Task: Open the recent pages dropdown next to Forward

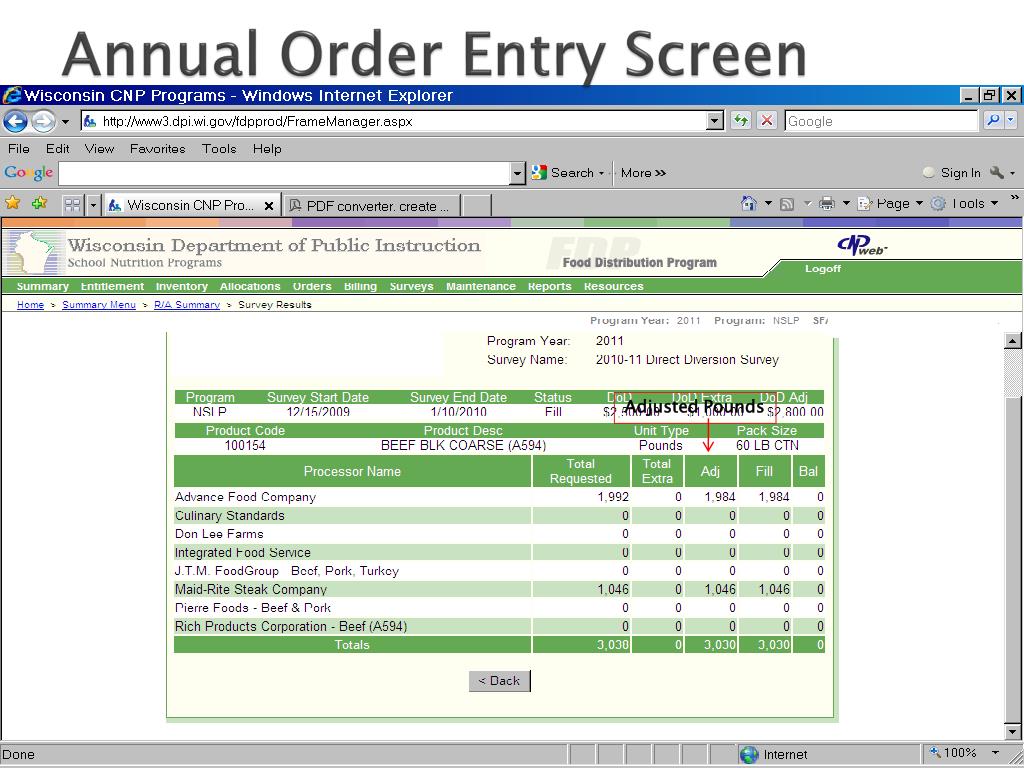Action: [x=65, y=121]
